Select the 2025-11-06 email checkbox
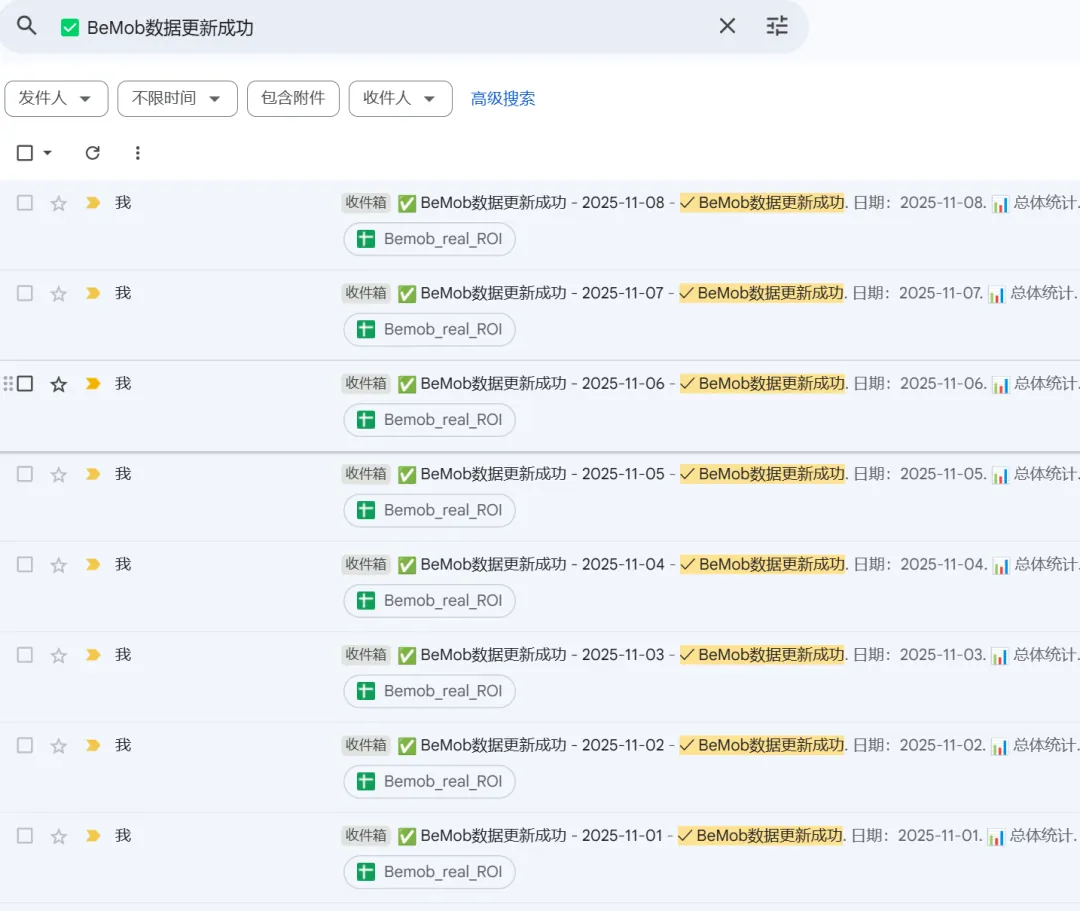1080x911 pixels. (x=25, y=384)
